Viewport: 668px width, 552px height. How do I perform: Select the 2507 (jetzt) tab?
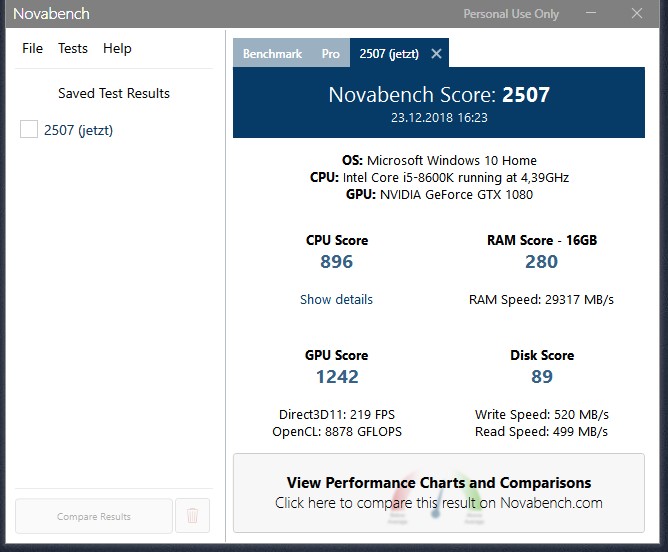click(390, 54)
